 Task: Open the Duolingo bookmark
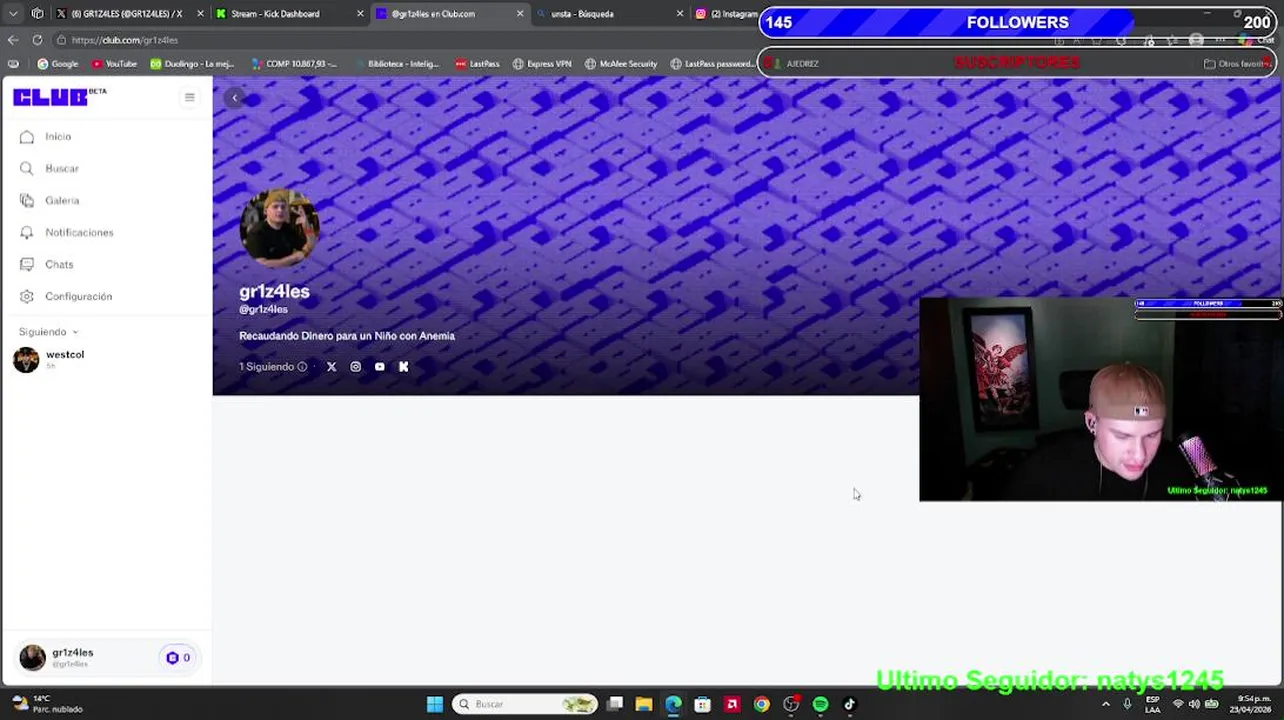[x=192, y=64]
